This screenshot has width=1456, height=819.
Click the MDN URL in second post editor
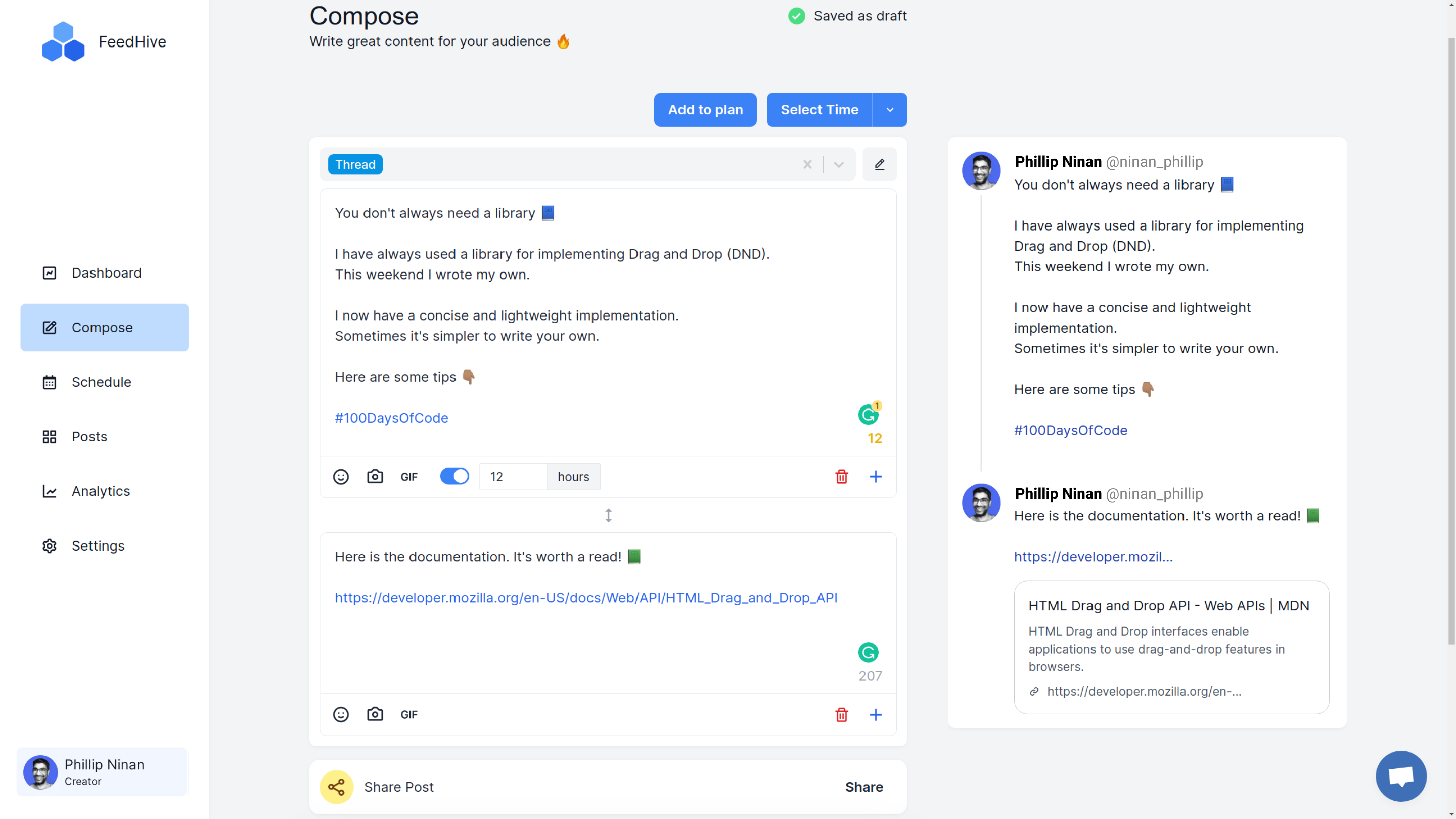586,598
